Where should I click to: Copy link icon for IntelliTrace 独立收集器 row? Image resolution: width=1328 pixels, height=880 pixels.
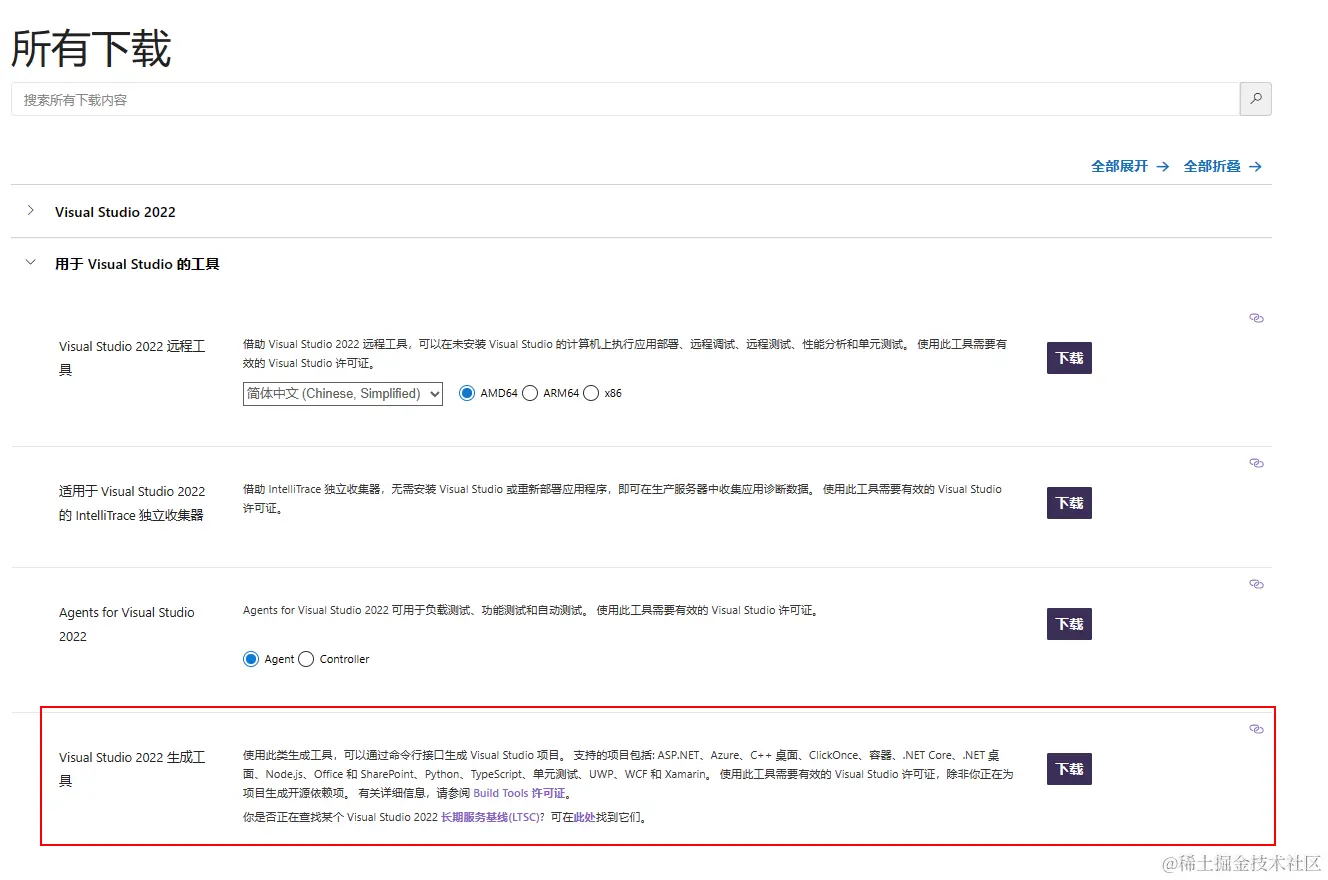[x=1257, y=463]
